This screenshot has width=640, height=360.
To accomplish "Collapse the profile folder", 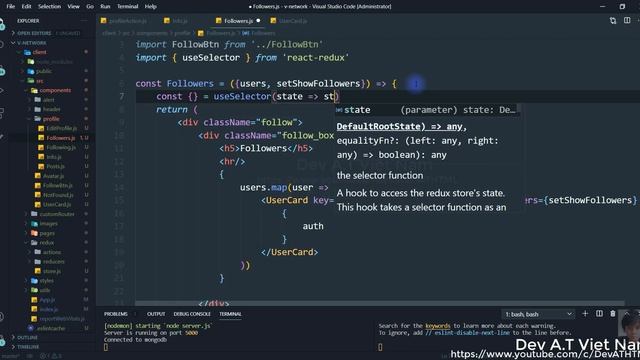I will (51, 119).
